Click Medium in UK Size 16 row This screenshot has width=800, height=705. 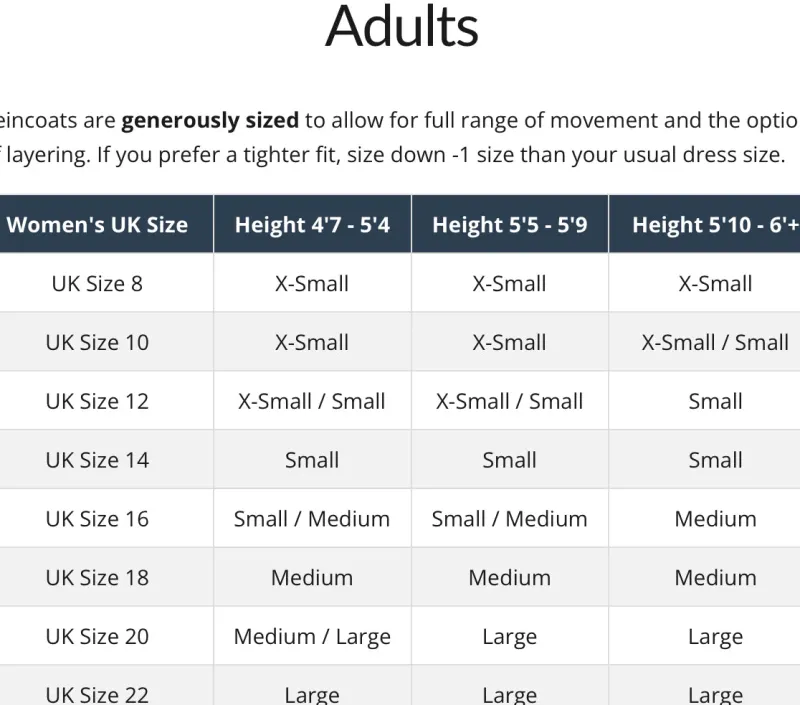[x=715, y=520]
